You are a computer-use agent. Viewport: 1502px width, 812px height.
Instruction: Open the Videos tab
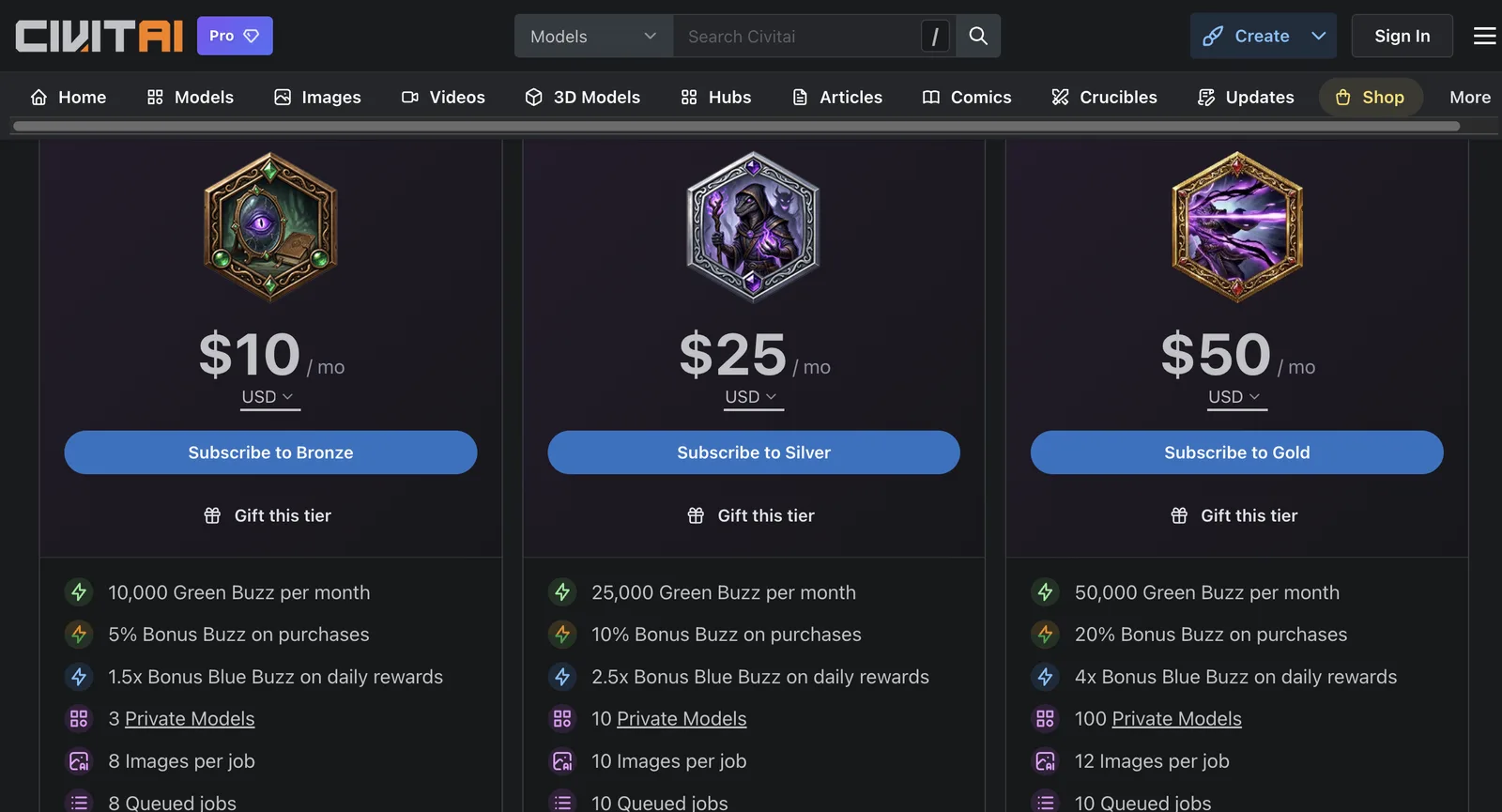click(x=443, y=97)
